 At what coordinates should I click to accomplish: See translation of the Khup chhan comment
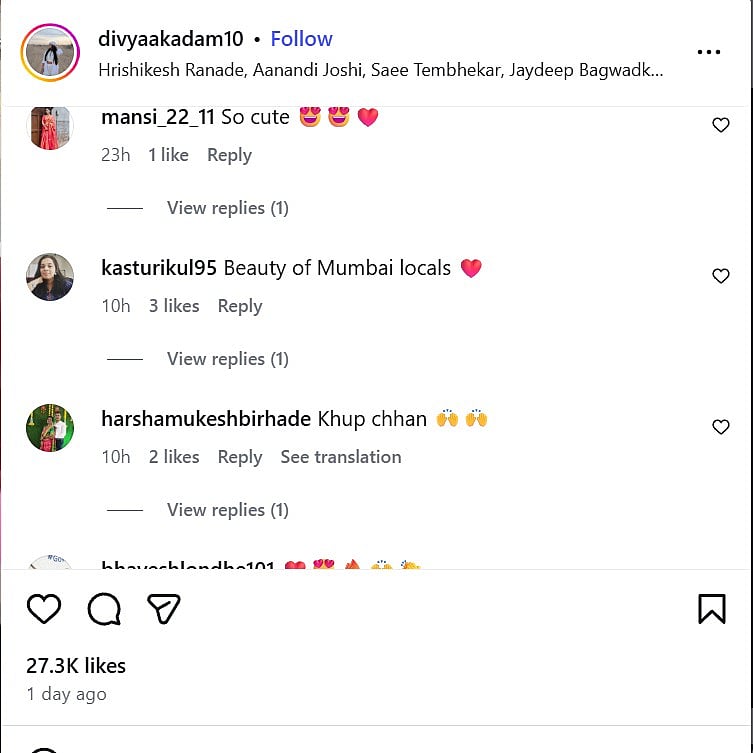tap(340, 457)
